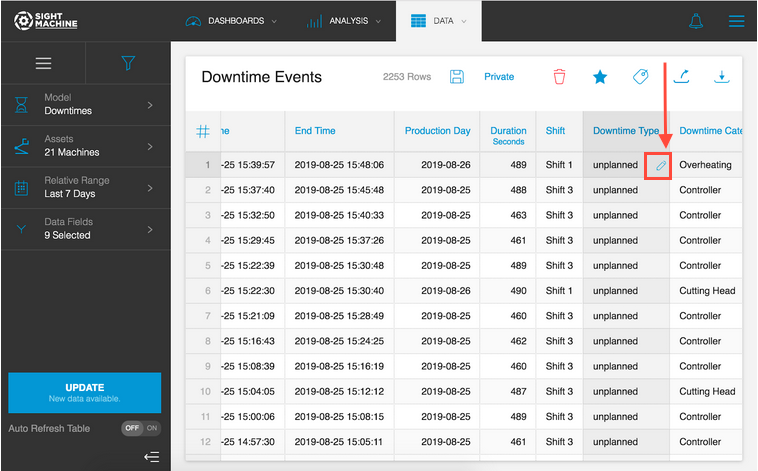The width and height of the screenshot is (758, 471).
Task: Click the hourglass Model icon
Action: click(21, 105)
